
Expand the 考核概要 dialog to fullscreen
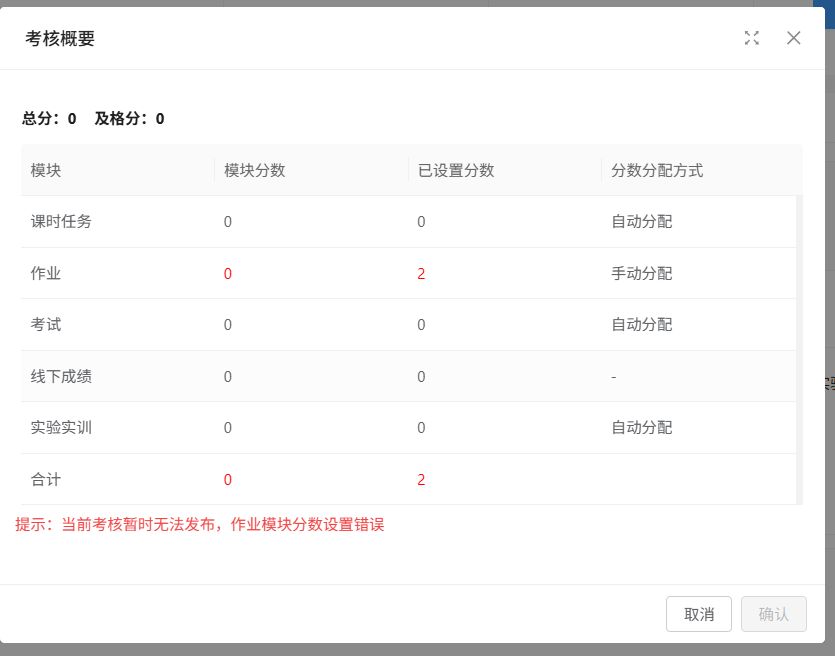pyautogui.click(x=752, y=38)
